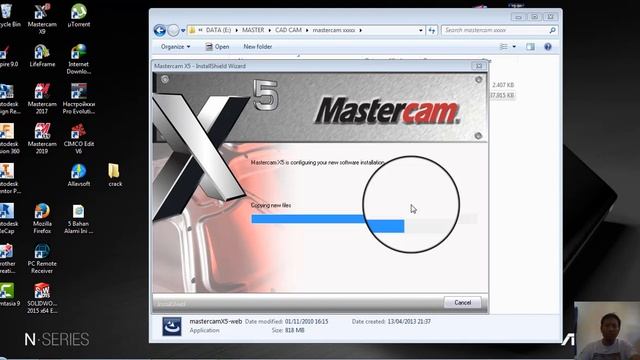
Task: Go to CAD CAM folder in the breadcrumb
Action: point(288,30)
